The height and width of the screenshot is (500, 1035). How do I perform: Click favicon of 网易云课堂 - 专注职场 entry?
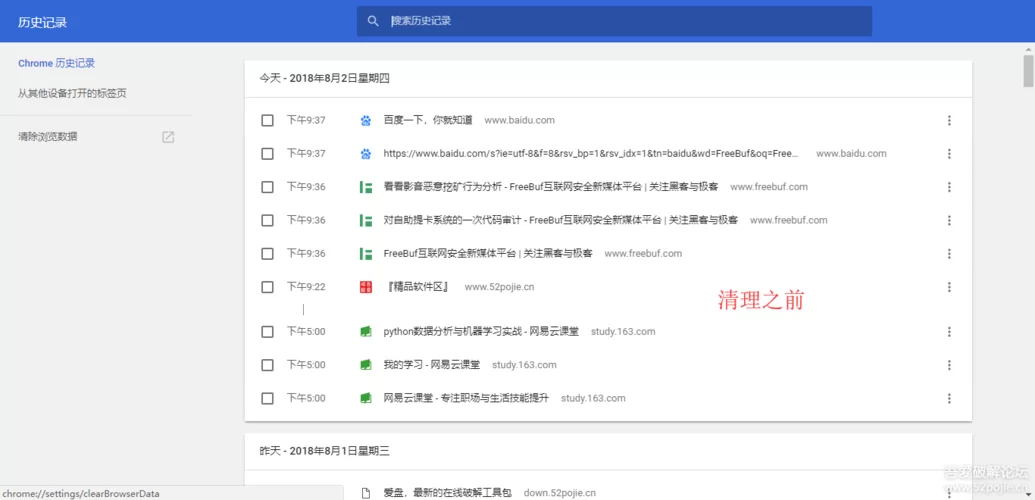pos(366,398)
